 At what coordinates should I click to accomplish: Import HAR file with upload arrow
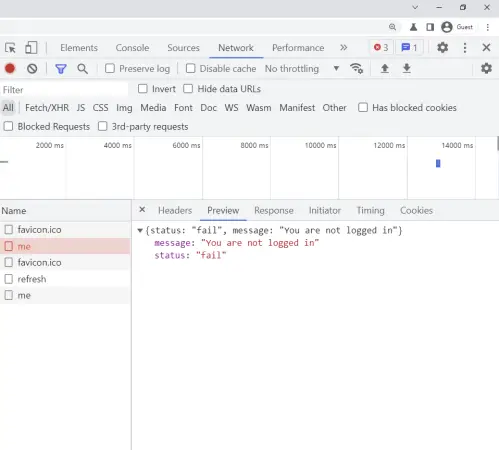tap(385, 68)
